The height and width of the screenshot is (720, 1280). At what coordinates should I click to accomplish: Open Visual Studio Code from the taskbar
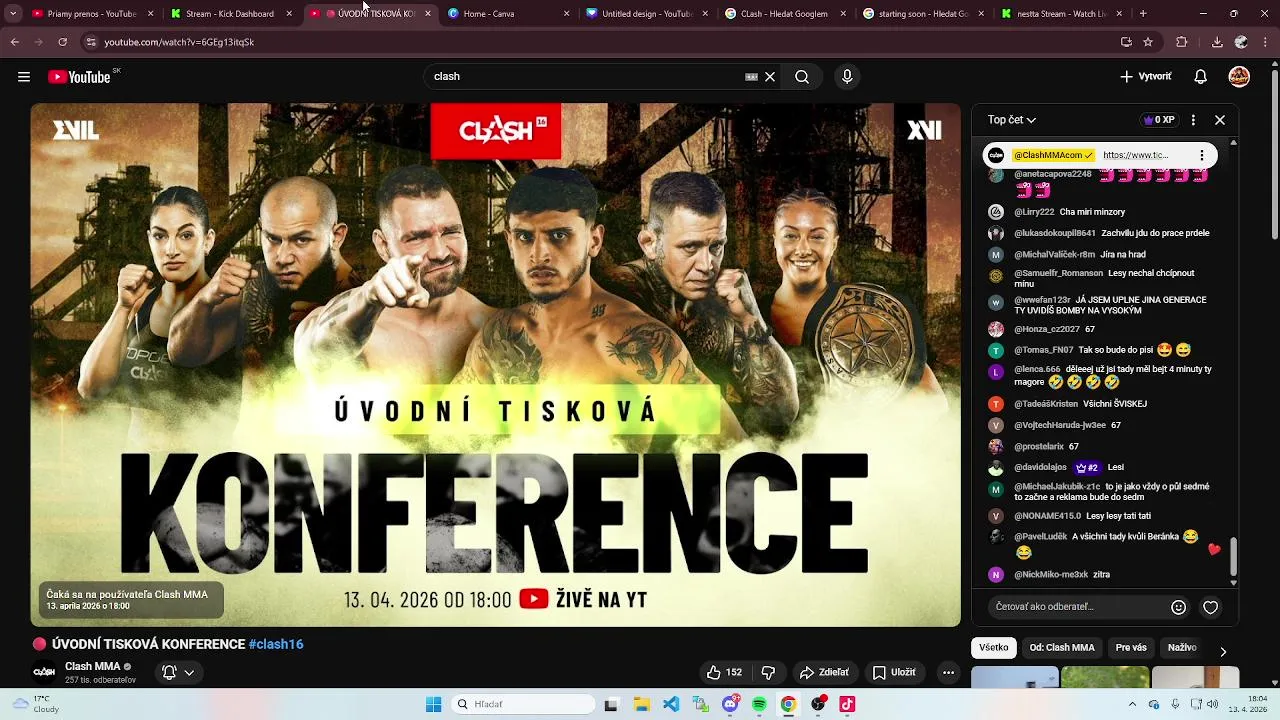coord(671,704)
